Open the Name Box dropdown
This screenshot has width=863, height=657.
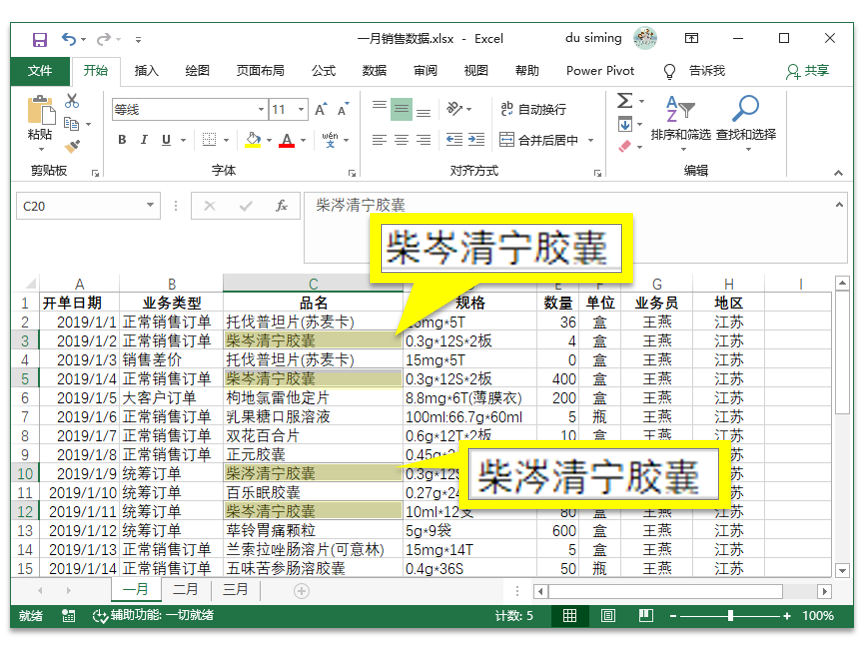pos(150,205)
